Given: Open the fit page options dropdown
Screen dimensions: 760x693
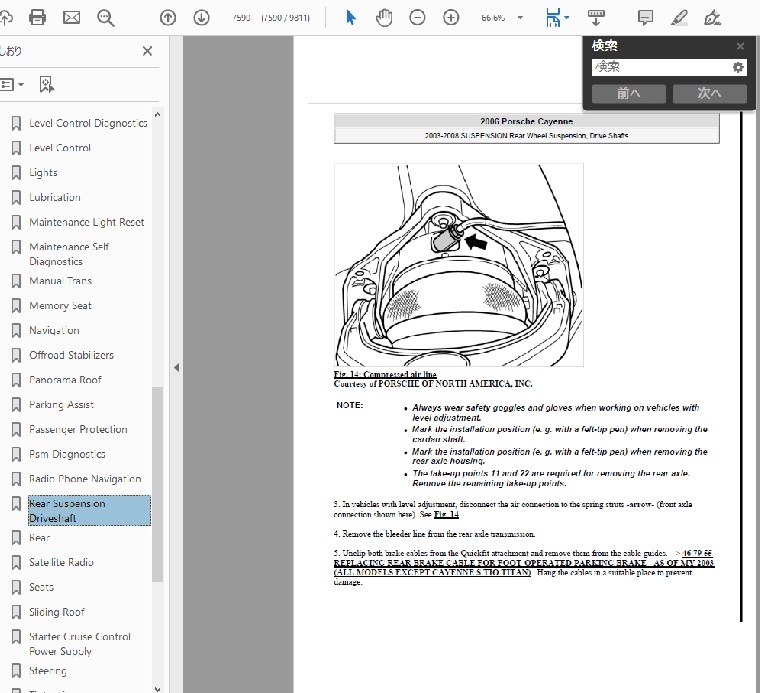Looking at the screenshot, I should coord(567,18).
